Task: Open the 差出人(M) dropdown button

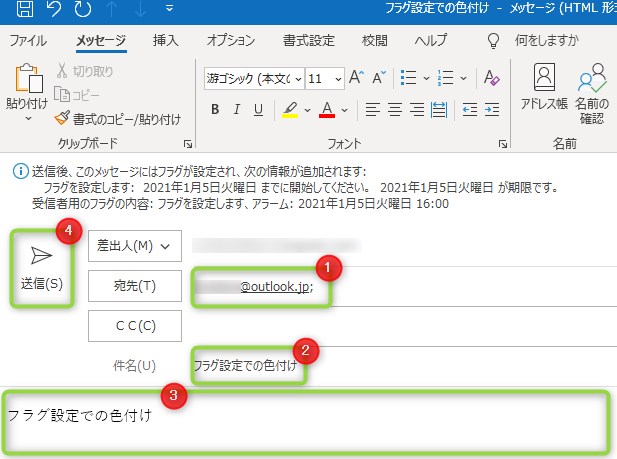Action: 135,246
